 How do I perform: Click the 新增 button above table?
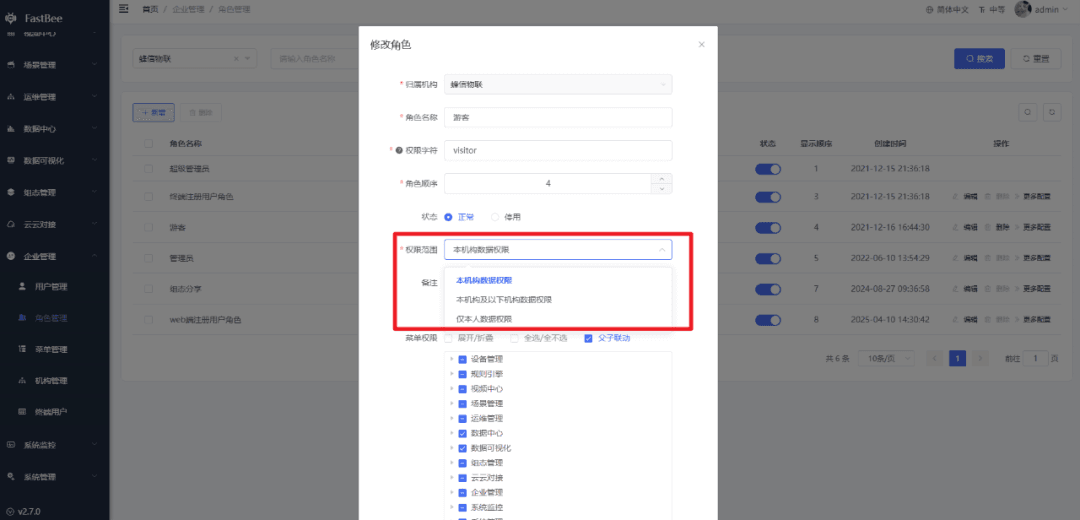pyautogui.click(x=153, y=112)
